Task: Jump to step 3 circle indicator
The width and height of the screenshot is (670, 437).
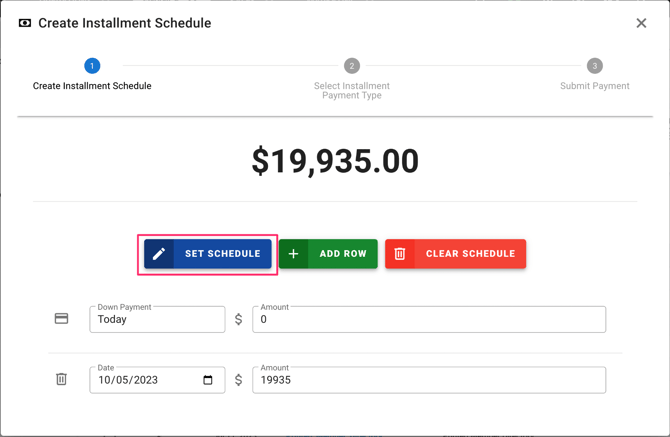Action: pyautogui.click(x=594, y=66)
